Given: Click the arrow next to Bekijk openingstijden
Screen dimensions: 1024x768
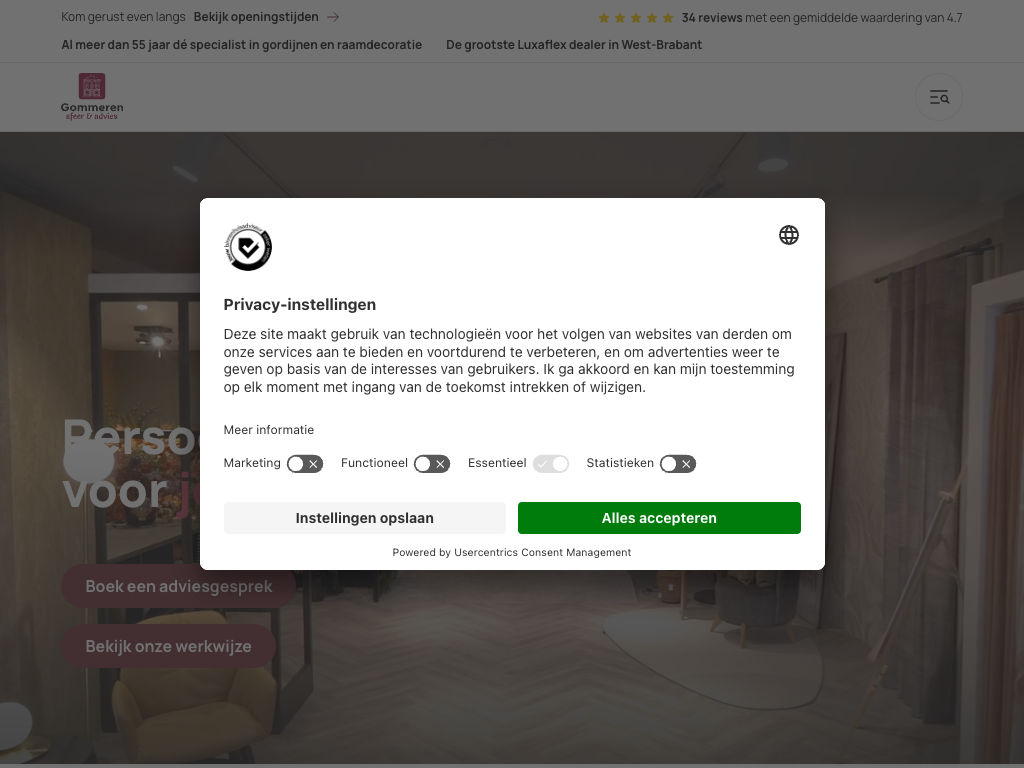Looking at the screenshot, I should tap(333, 17).
